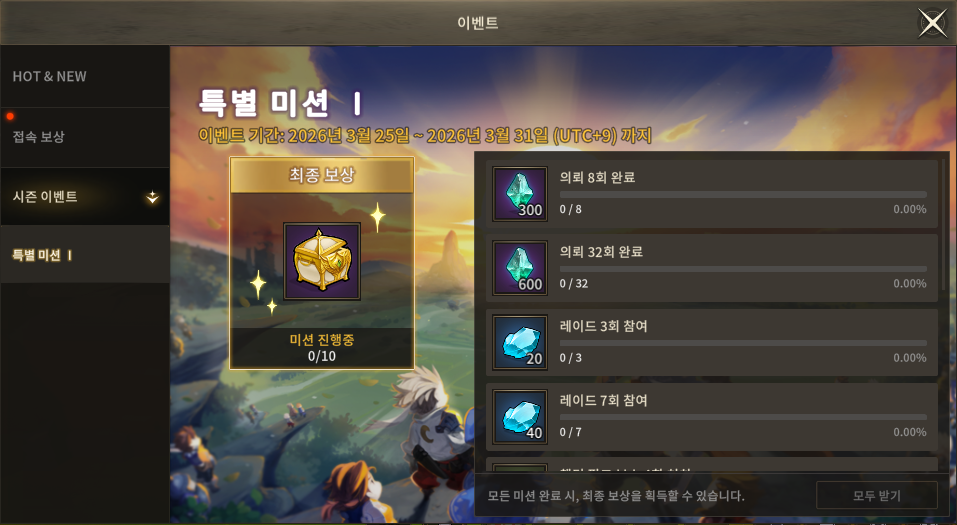Image resolution: width=957 pixels, height=525 pixels.
Task: Click the 의뢰 8회 완료 progress bar
Action: coord(743,195)
